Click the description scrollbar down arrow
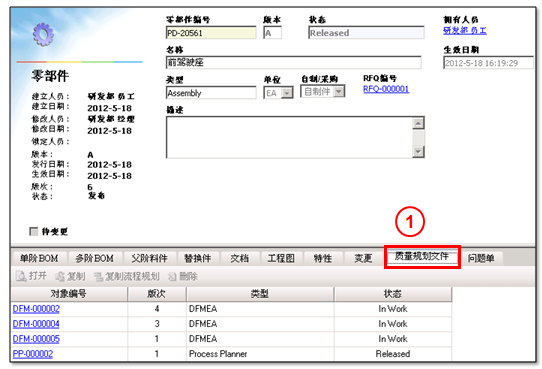This screenshot has width=542, height=369. pyautogui.click(x=418, y=151)
